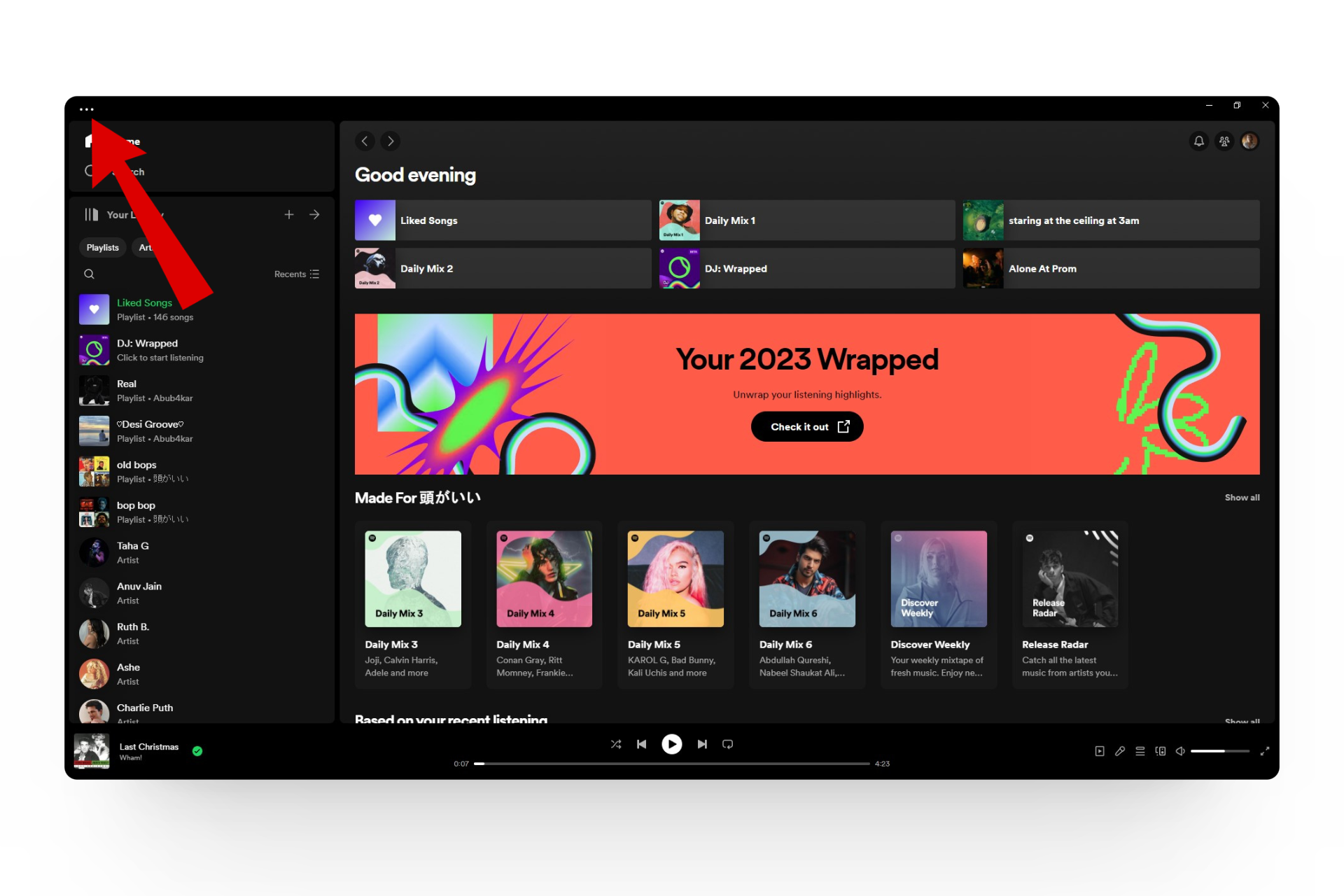
Task: Search within Your Library
Action: [89, 274]
